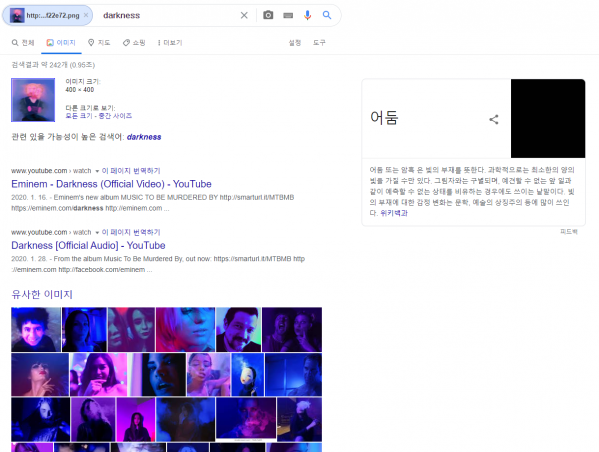Viewport: 599px width, 452px height.
Task: Open the on-screen keyboard icon
Action: click(x=288, y=15)
